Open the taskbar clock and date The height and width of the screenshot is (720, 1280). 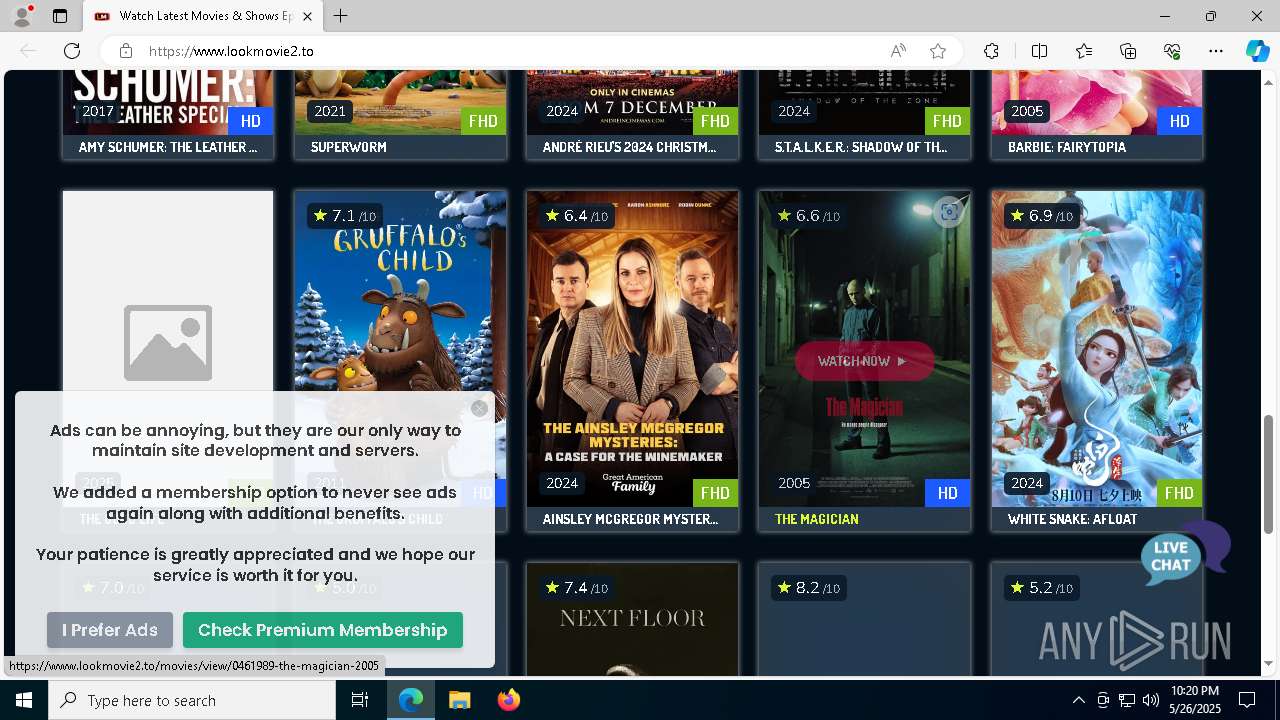1193,700
